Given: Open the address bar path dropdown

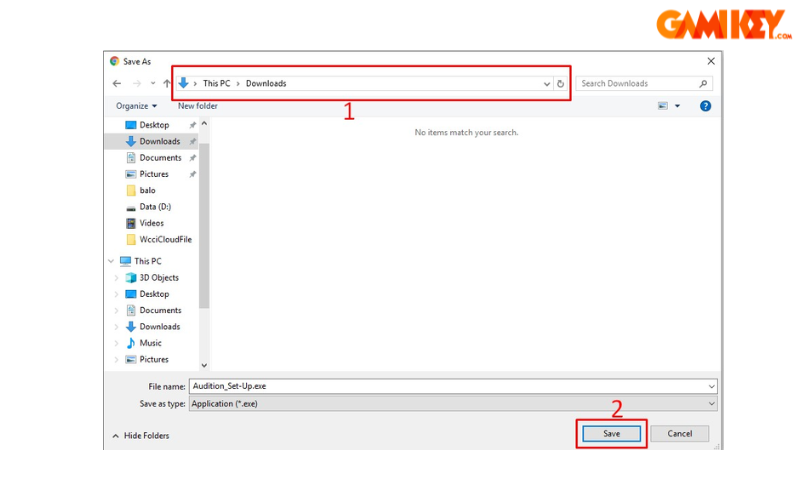Looking at the screenshot, I should [x=546, y=84].
